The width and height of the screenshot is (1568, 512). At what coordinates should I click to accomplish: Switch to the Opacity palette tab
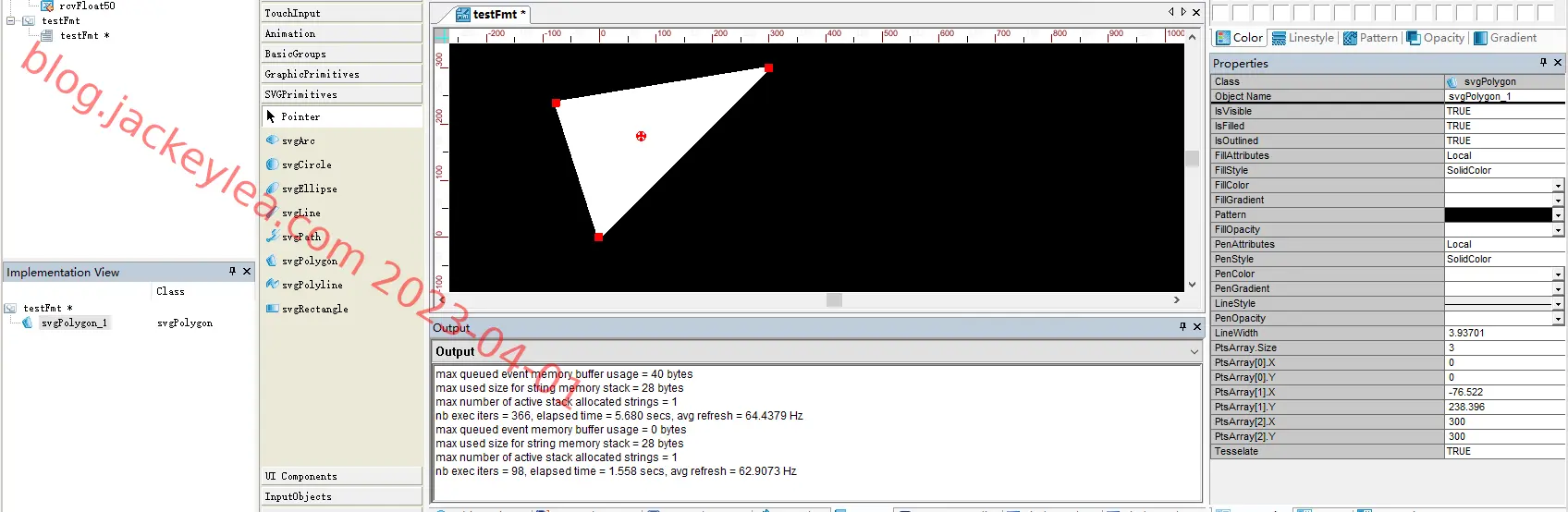[x=1436, y=38]
